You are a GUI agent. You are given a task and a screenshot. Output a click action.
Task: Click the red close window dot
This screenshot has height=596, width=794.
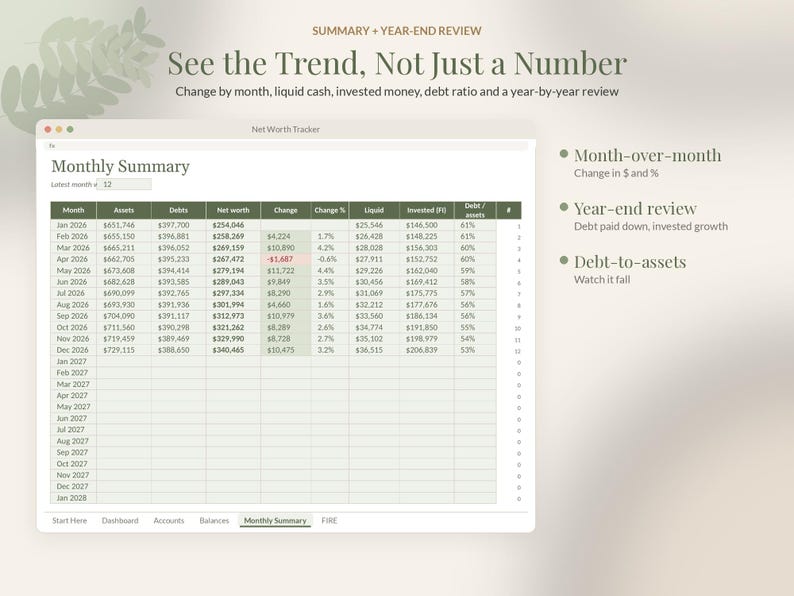tap(48, 130)
